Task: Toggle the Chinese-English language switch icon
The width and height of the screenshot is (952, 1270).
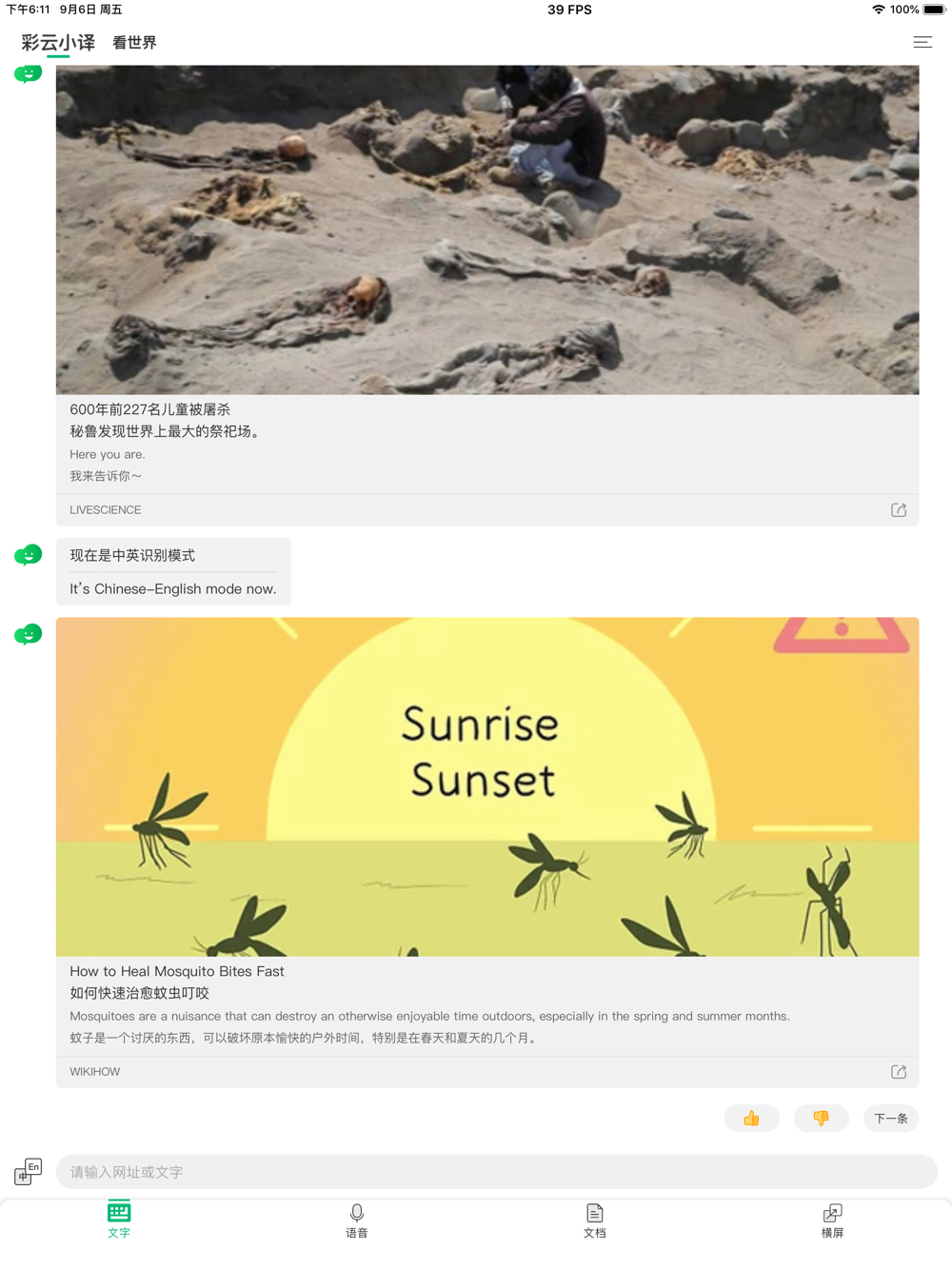Action: point(29,1172)
